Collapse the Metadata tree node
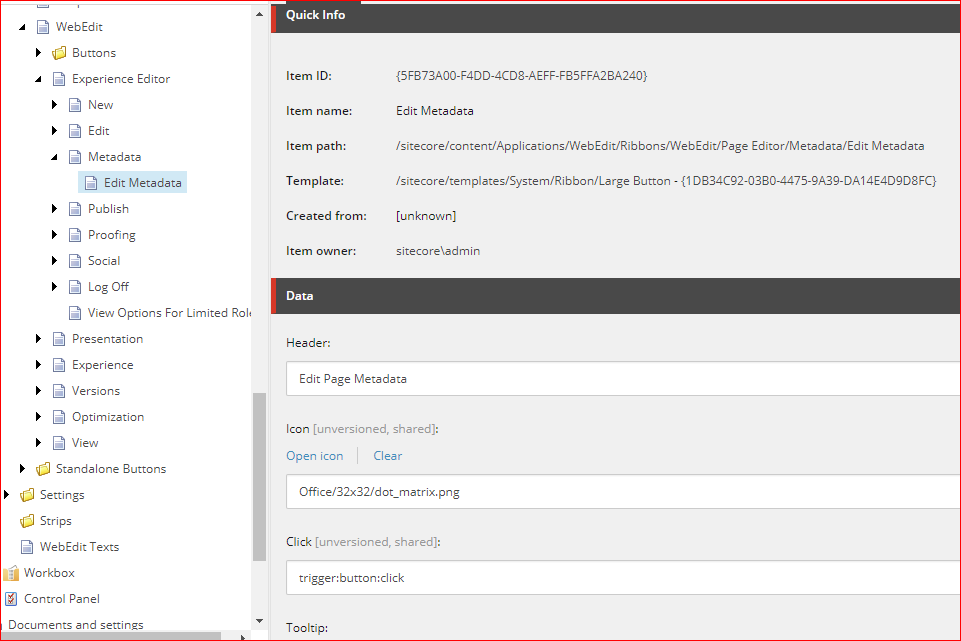This screenshot has height=641, width=961. point(55,157)
